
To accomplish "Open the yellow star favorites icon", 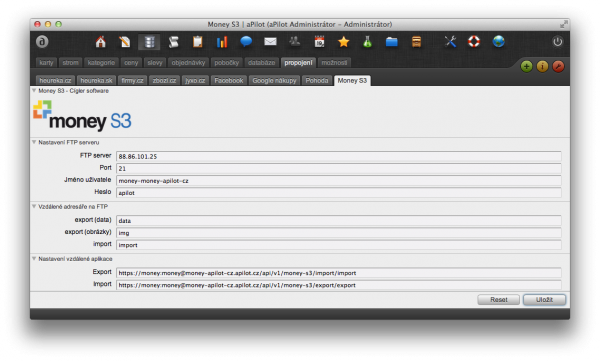I will tap(344, 41).
